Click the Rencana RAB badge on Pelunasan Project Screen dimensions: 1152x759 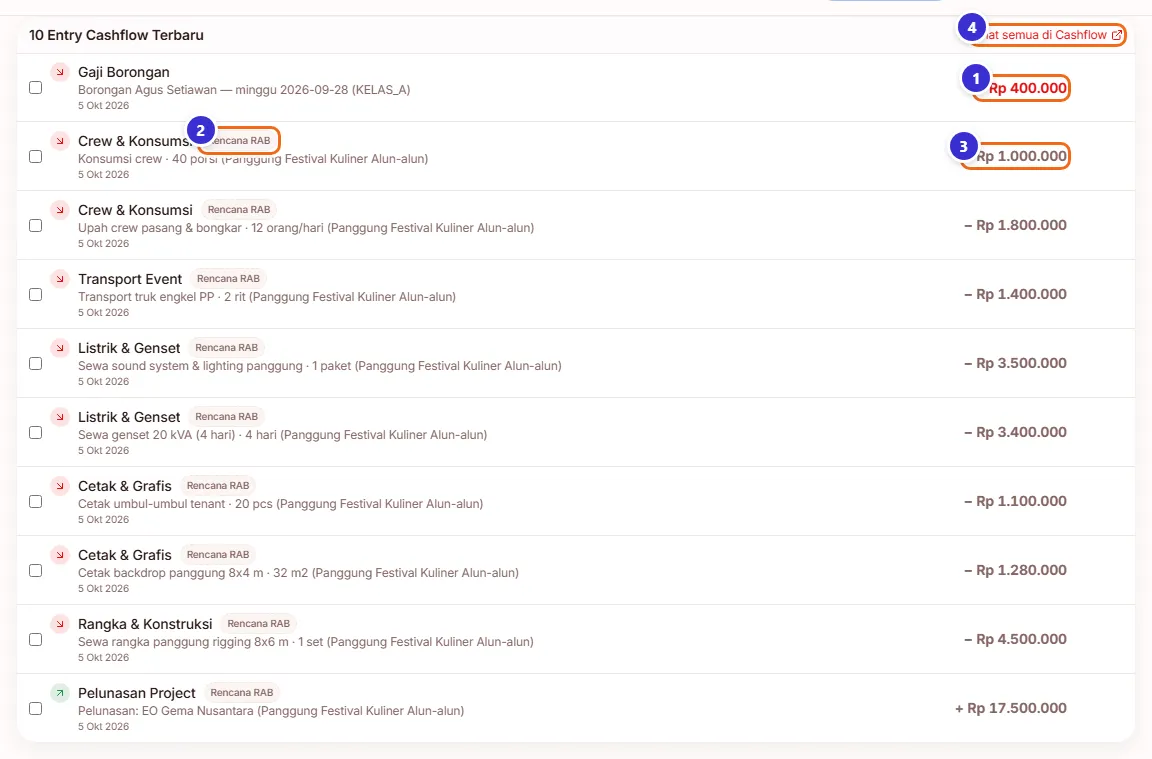242,693
